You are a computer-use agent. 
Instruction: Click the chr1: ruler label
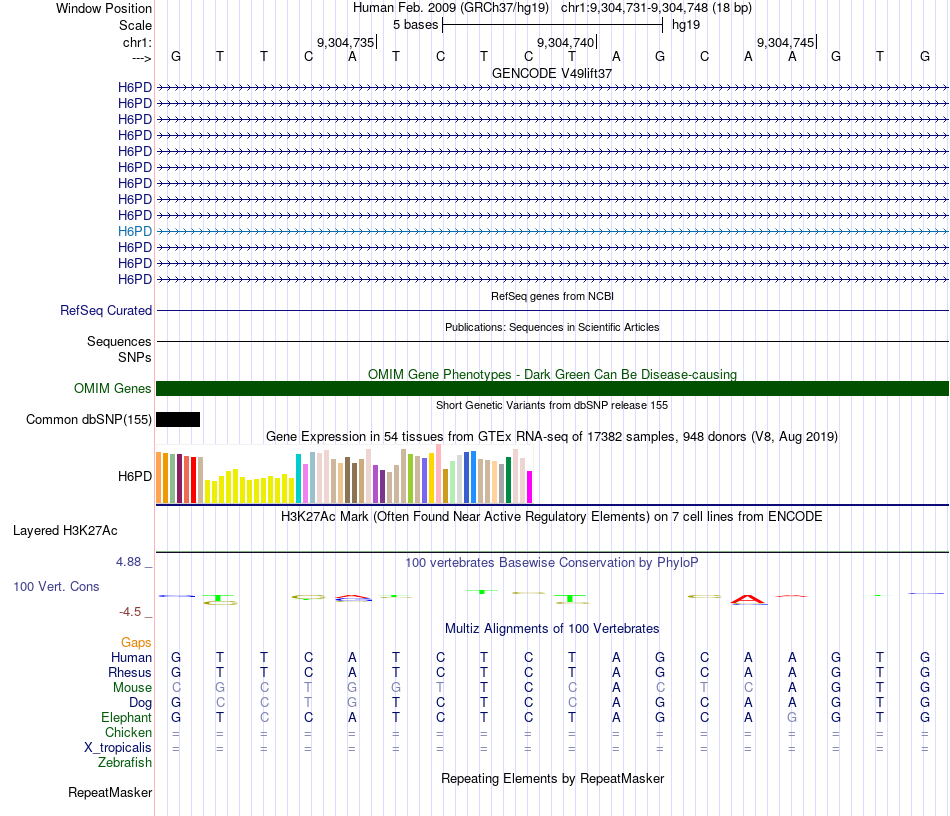point(137,42)
